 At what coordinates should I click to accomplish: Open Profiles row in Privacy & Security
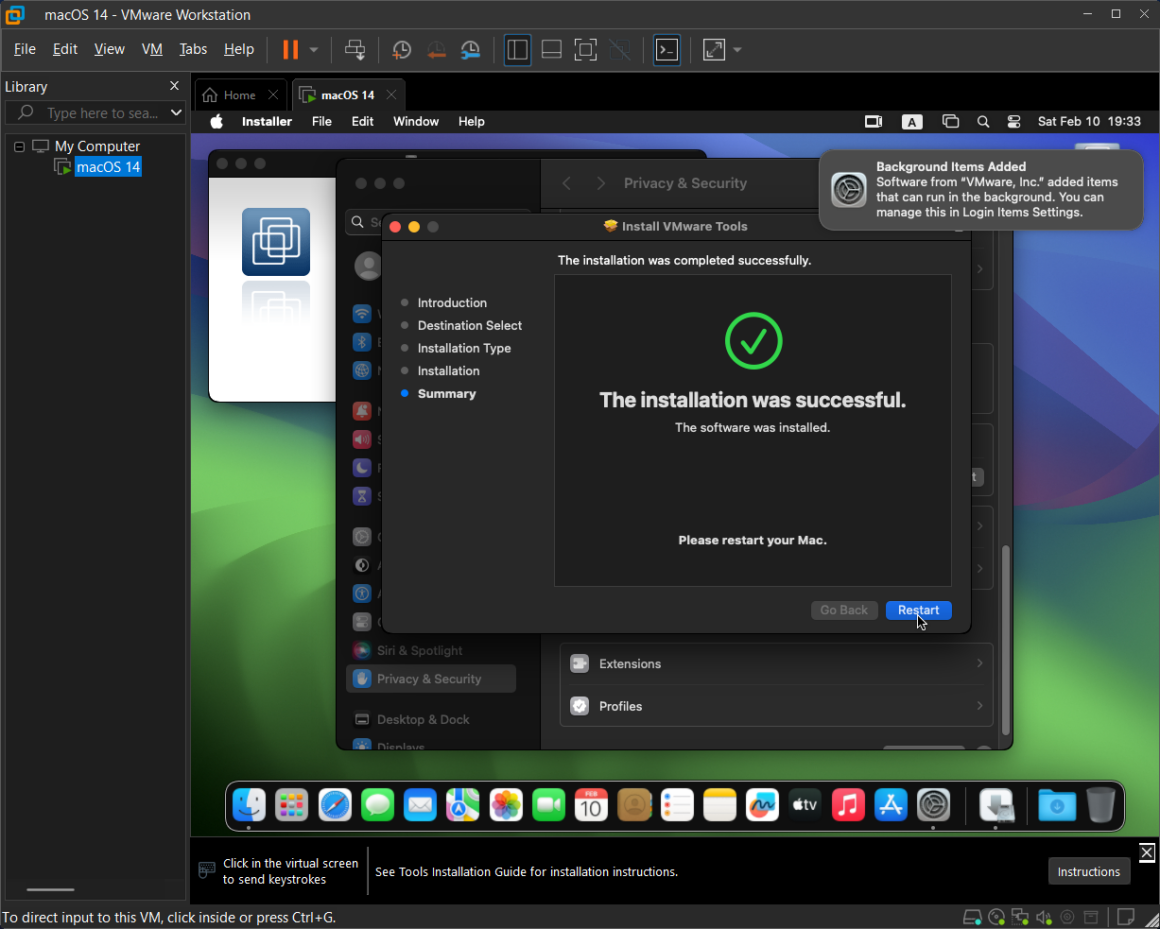777,706
